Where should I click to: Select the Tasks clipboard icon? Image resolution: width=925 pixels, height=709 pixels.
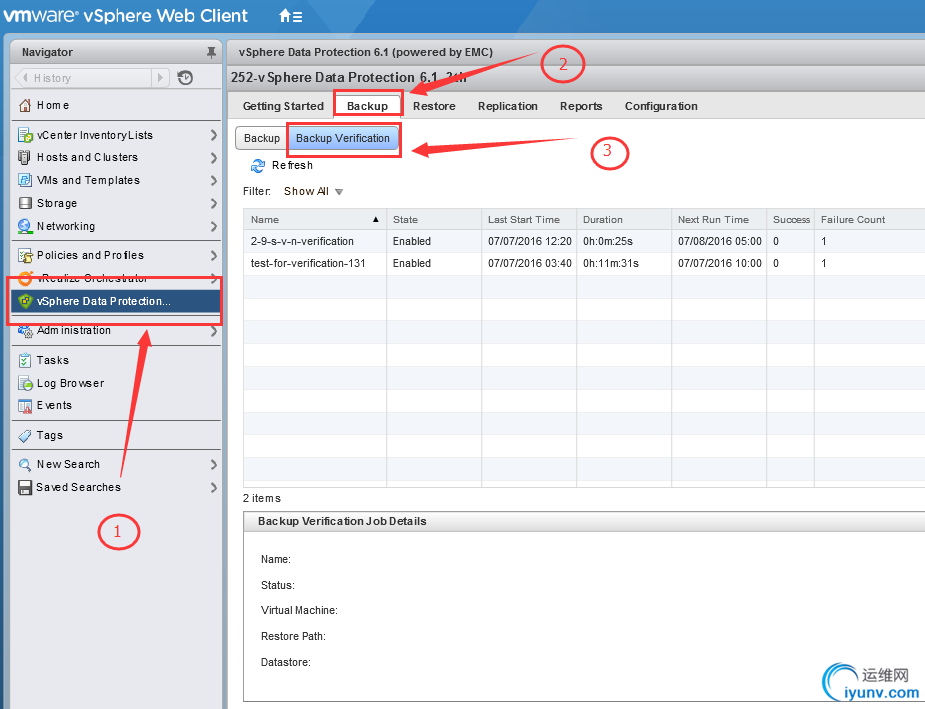pos(25,360)
